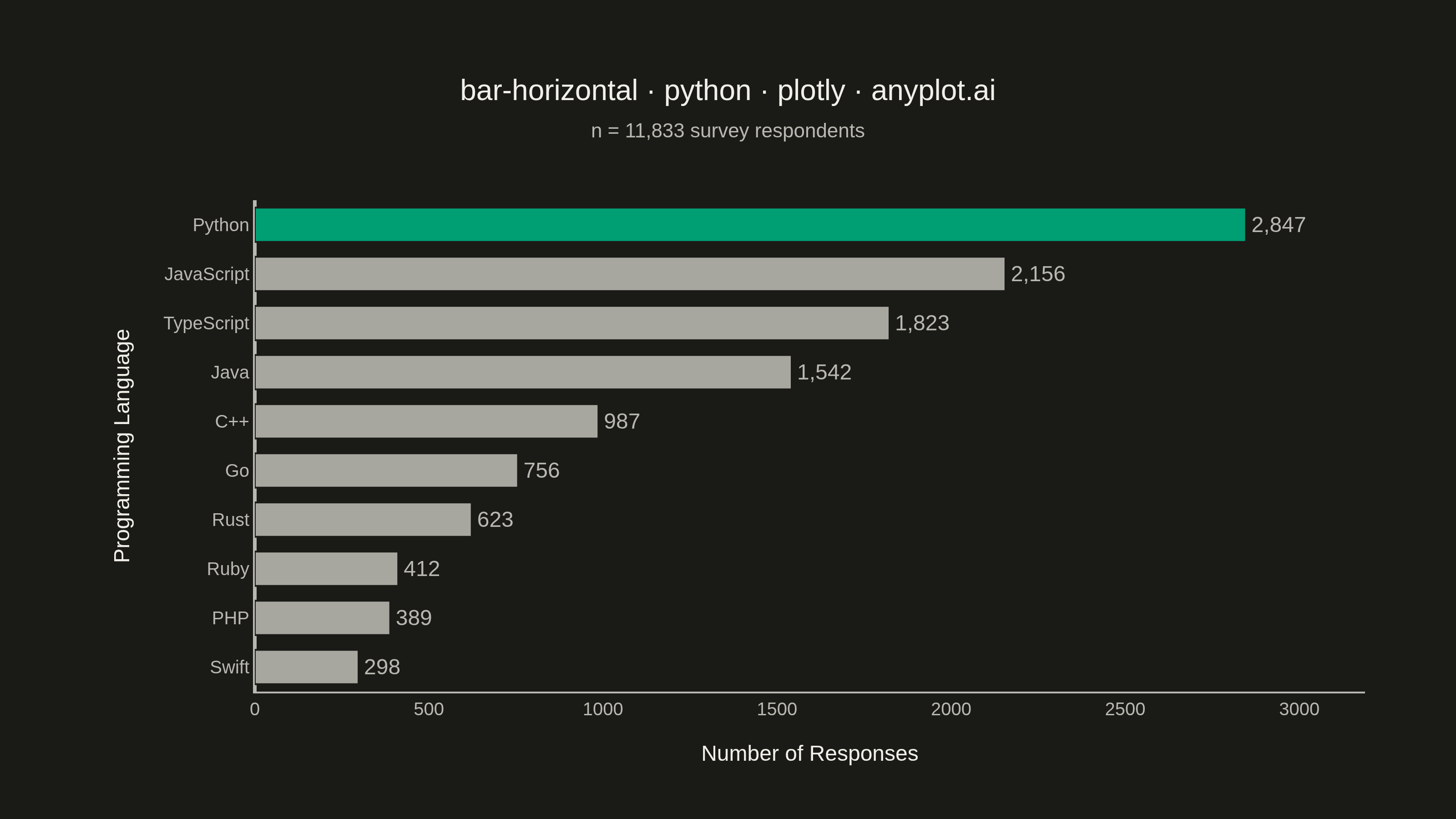The width and height of the screenshot is (1456, 819).
Task: Click the JavaScript bar
Action: point(630,274)
